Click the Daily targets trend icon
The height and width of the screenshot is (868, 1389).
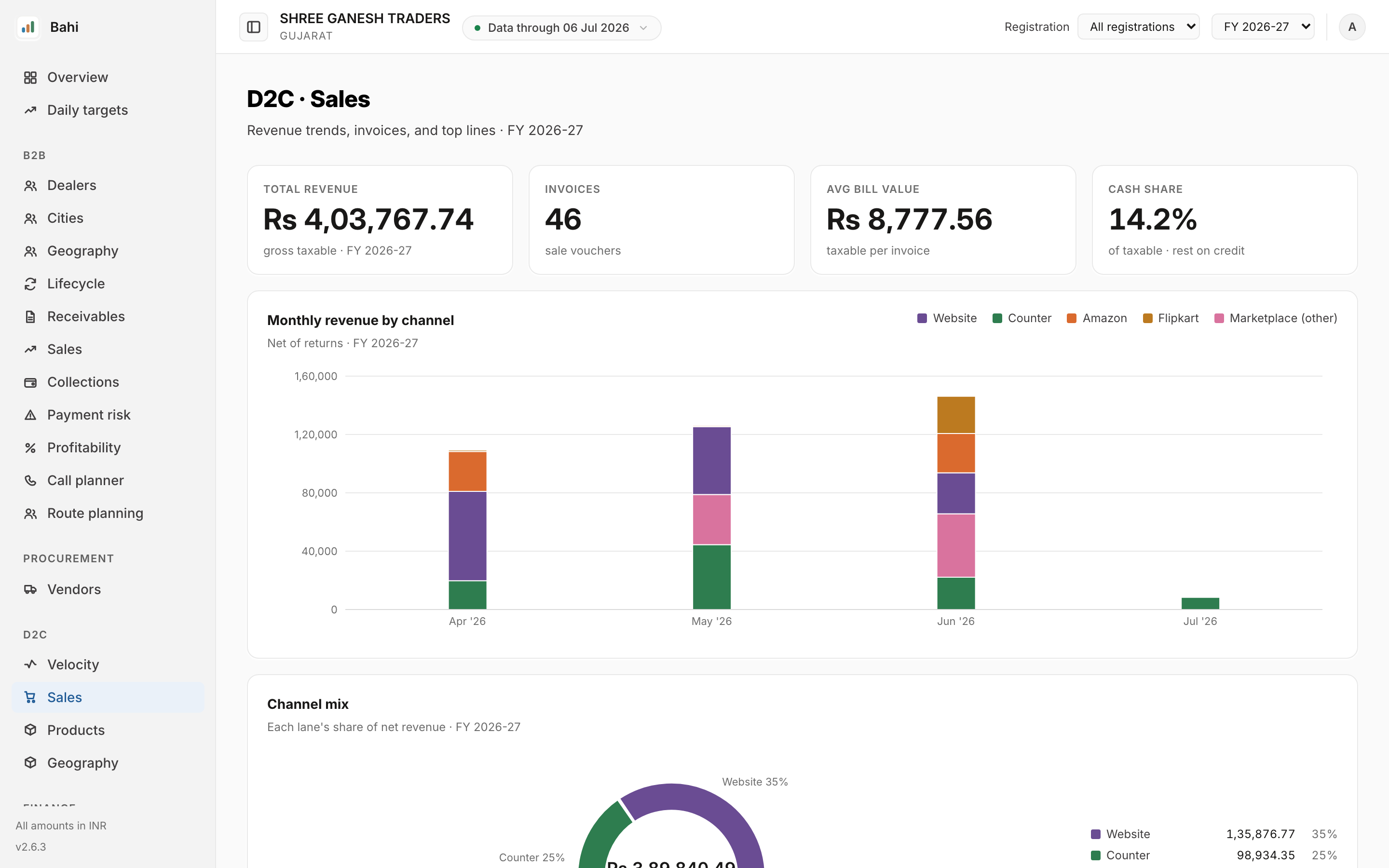[x=30, y=110]
